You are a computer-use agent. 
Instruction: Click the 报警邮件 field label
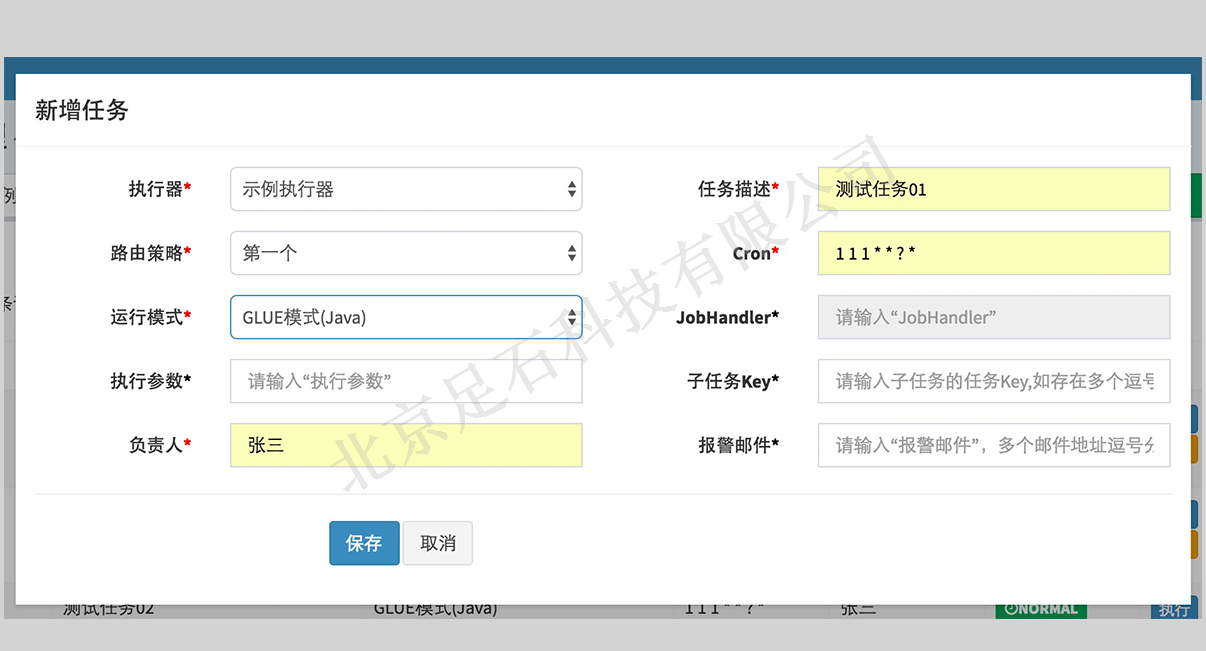tap(735, 445)
